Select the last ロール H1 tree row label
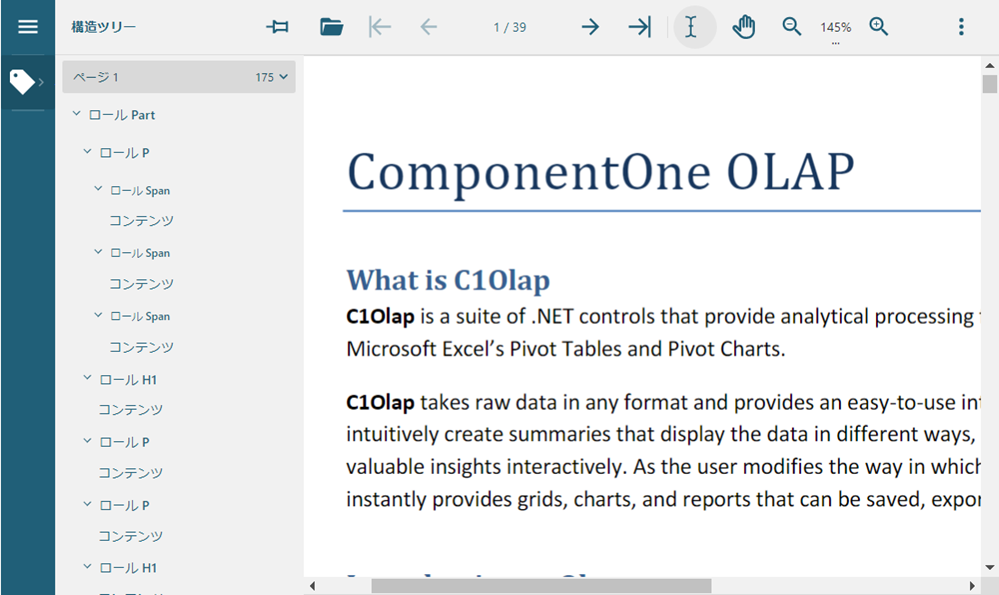 coord(128,568)
